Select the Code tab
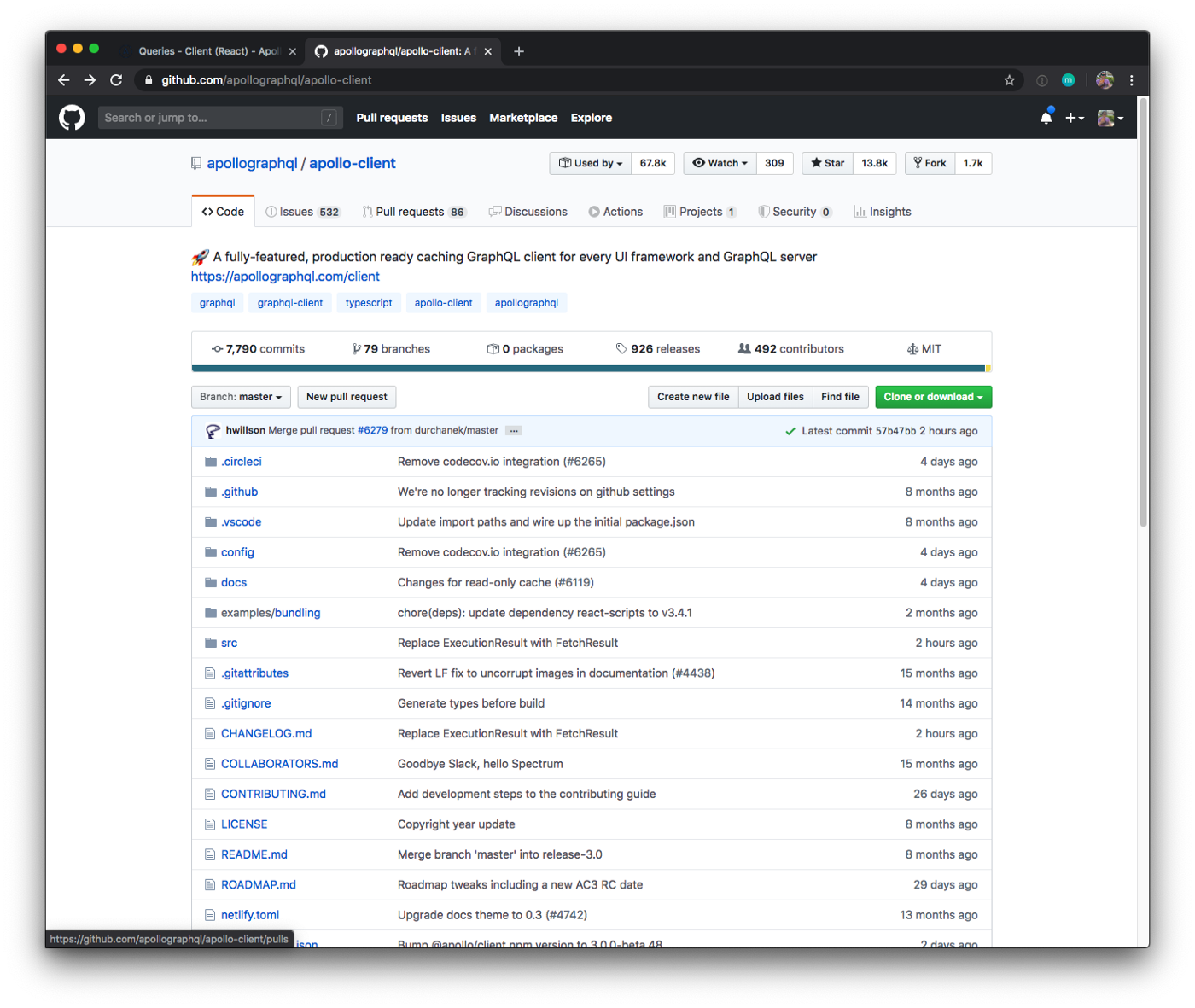The image size is (1195, 1008). [223, 212]
